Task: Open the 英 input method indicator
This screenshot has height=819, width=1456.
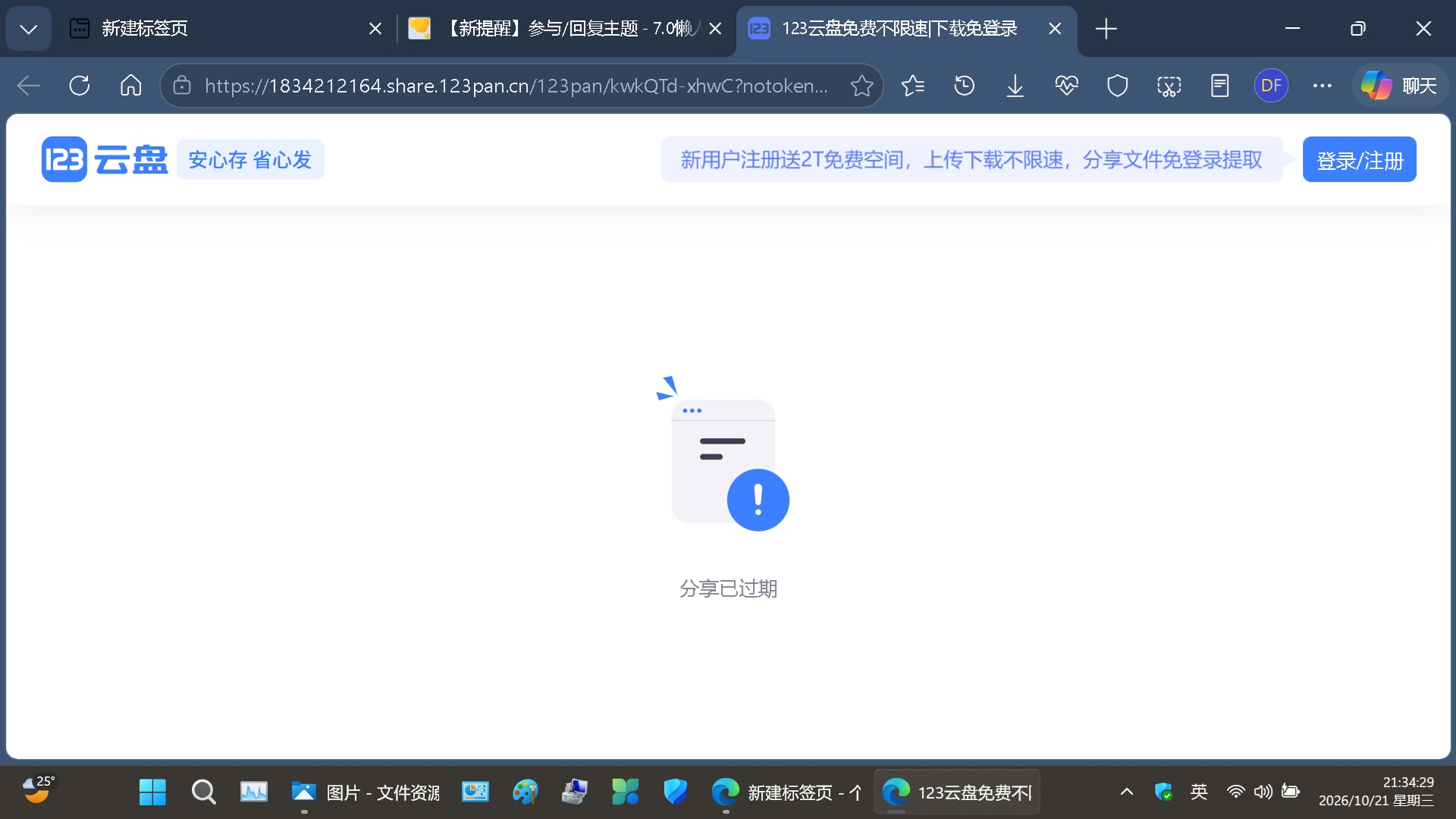Action: pyautogui.click(x=1199, y=792)
